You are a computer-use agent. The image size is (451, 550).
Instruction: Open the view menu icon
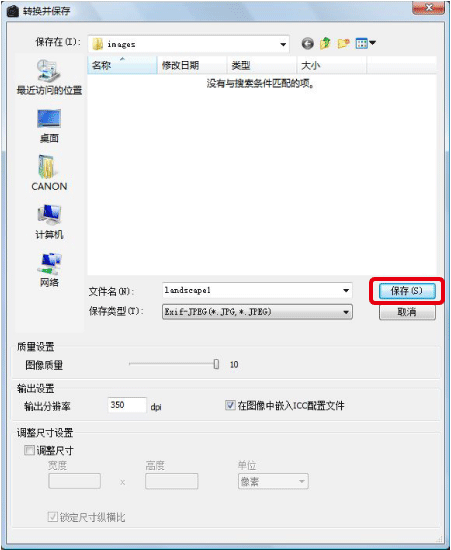[x=365, y=43]
